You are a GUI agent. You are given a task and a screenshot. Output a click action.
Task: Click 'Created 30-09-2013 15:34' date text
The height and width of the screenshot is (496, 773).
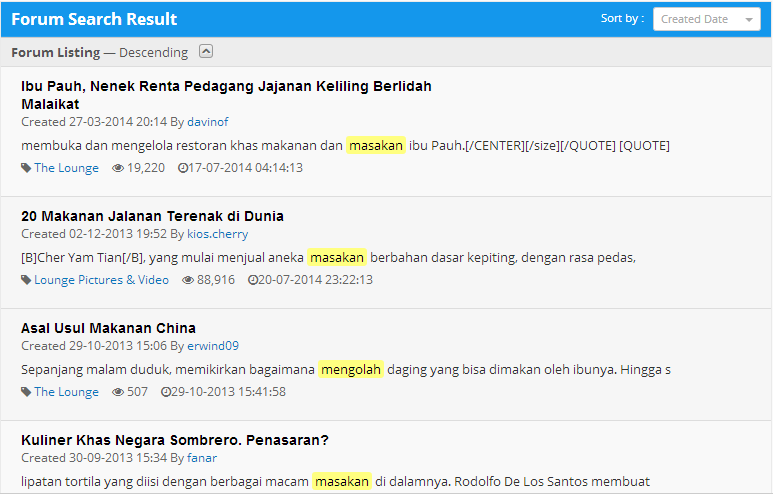click(x=94, y=458)
